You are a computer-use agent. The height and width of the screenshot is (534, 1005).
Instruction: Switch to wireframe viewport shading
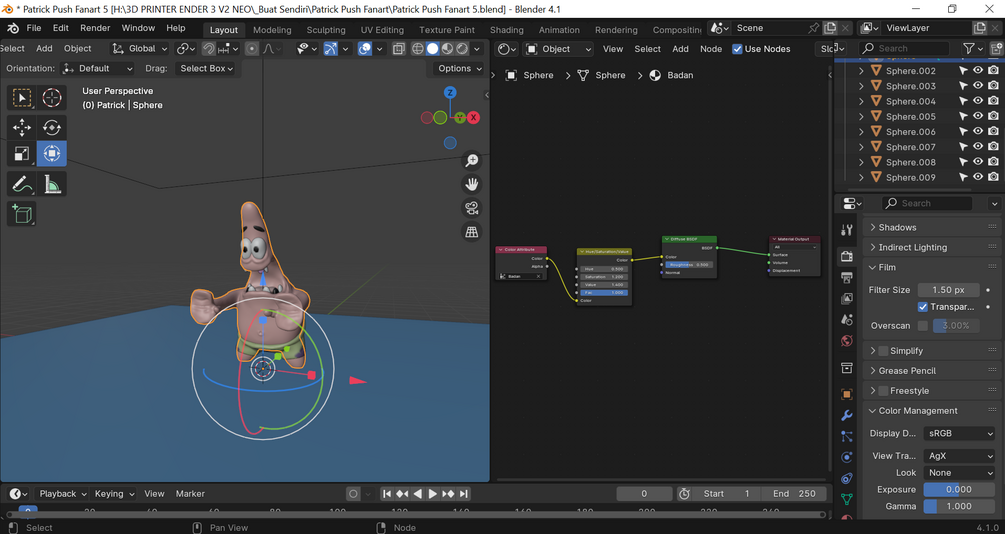(x=418, y=49)
